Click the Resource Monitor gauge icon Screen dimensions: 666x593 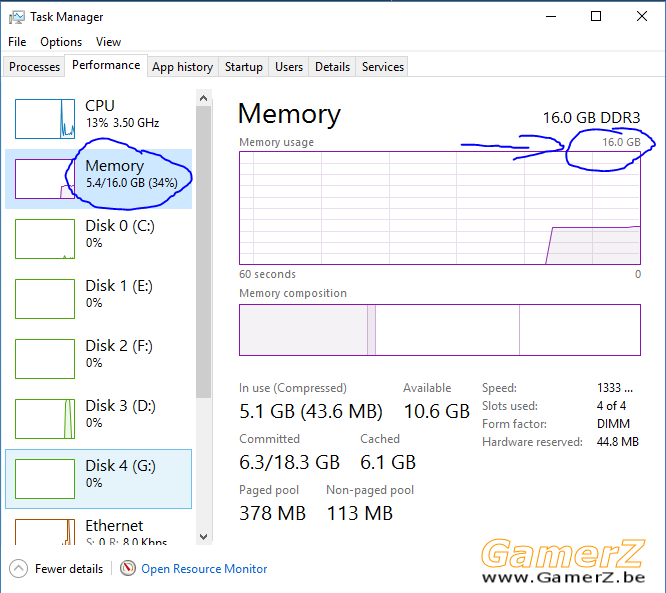pos(127,568)
